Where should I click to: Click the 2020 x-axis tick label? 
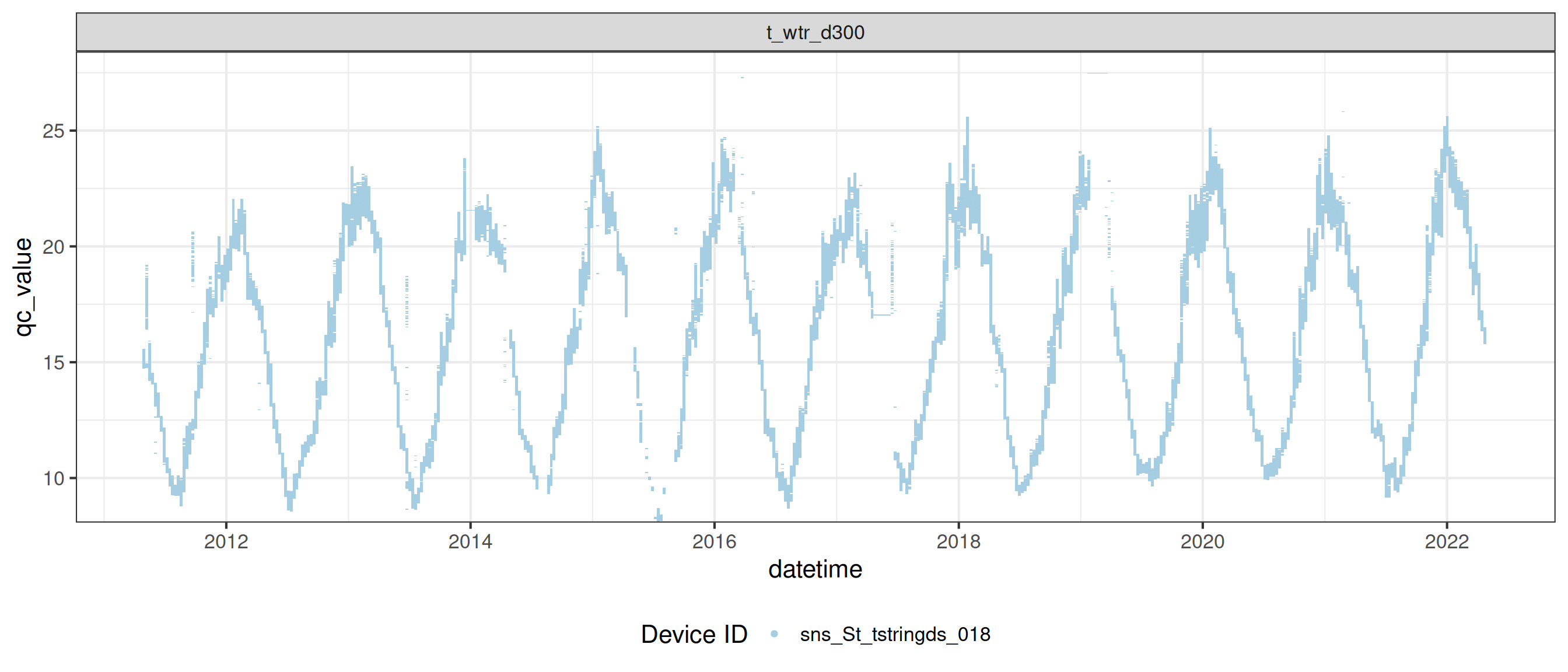pos(1202,541)
